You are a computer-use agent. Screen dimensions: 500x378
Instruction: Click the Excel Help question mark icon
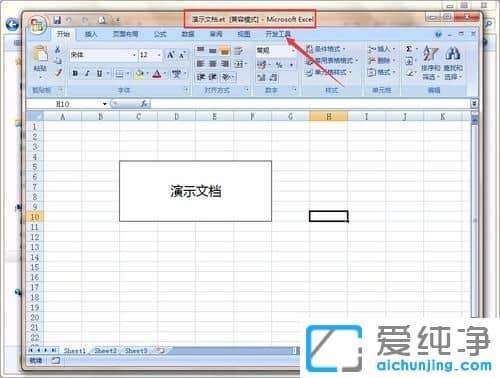(x=438, y=34)
